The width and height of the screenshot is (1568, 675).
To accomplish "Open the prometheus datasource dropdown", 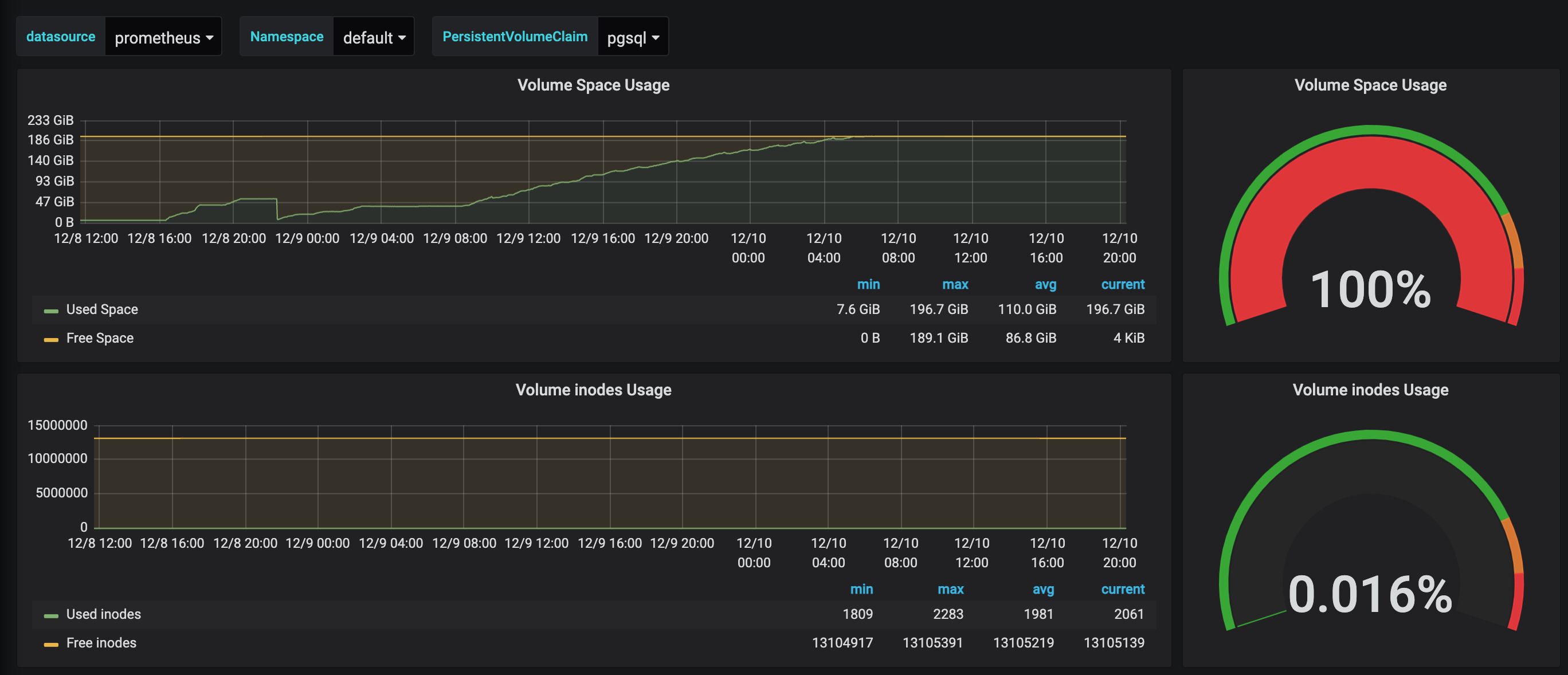I will (163, 37).
